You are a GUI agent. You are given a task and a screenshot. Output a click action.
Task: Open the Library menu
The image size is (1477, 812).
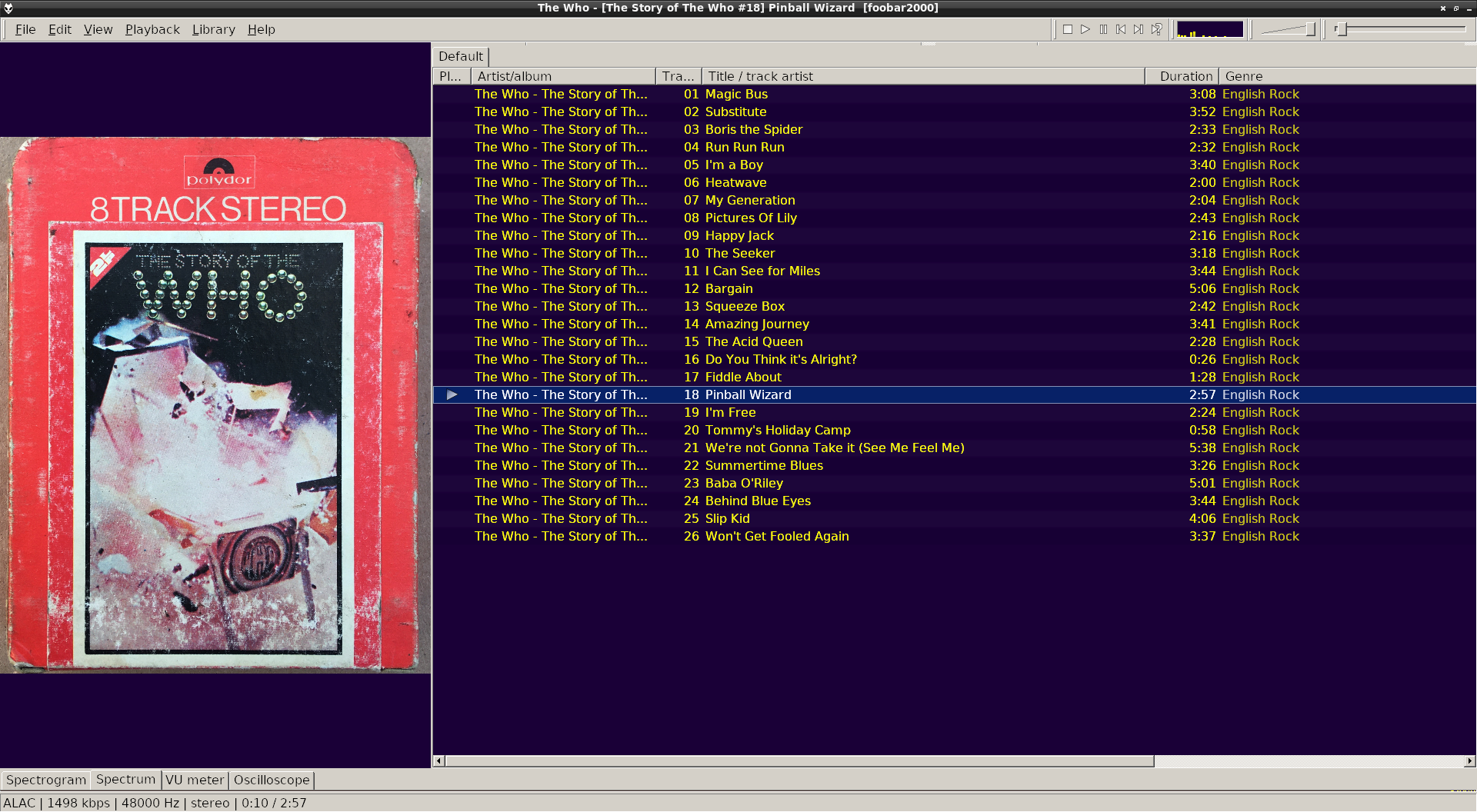[213, 29]
